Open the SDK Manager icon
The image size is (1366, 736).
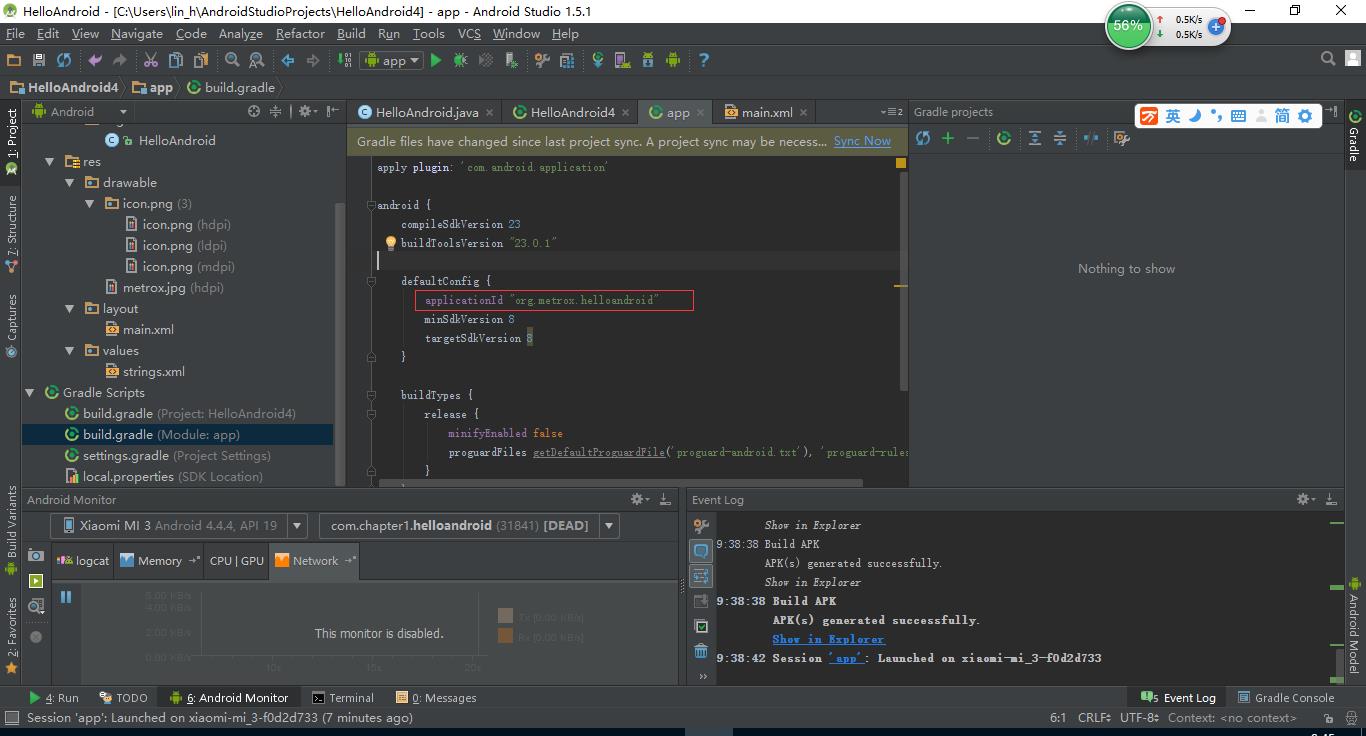tap(648, 60)
